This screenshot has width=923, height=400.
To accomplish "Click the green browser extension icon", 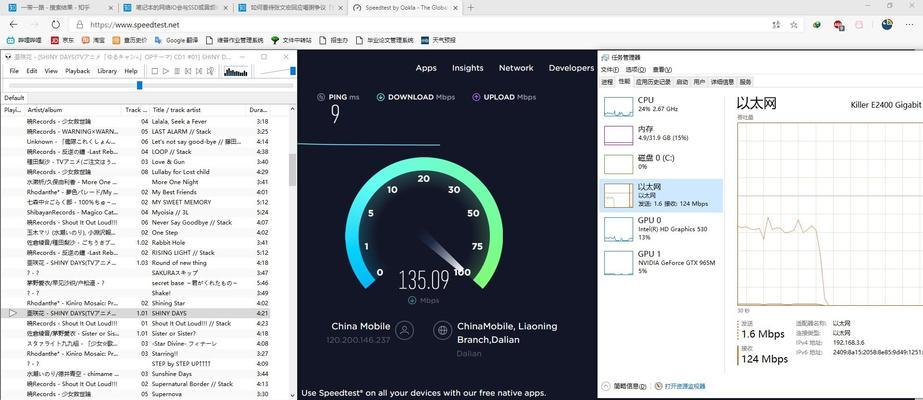I will point(817,25).
